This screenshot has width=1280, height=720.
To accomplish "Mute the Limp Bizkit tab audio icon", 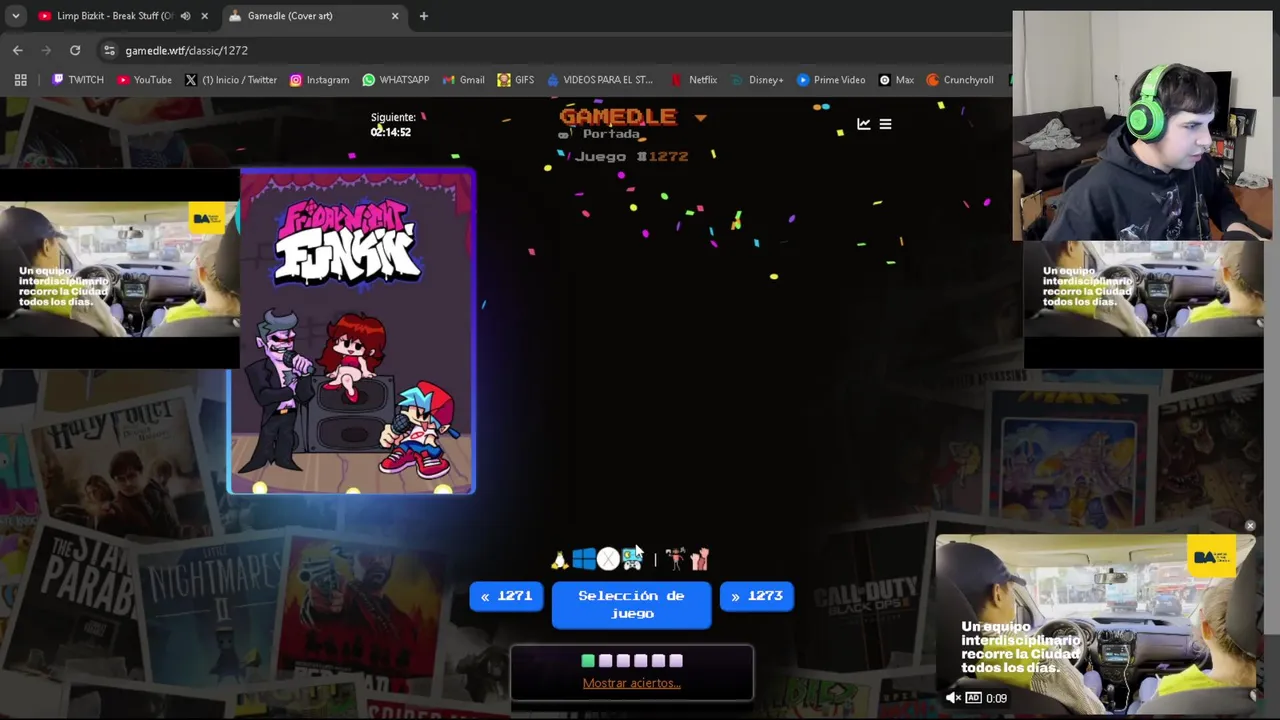I will pyautogui.click(x=185, y=16).
